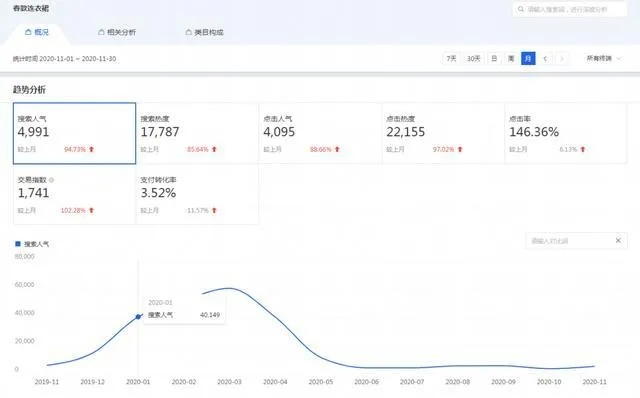The width and height of the screenshot is (640, 398).
Task: Click the 40,149 tooltip value
Action: (x=210, y=315)
